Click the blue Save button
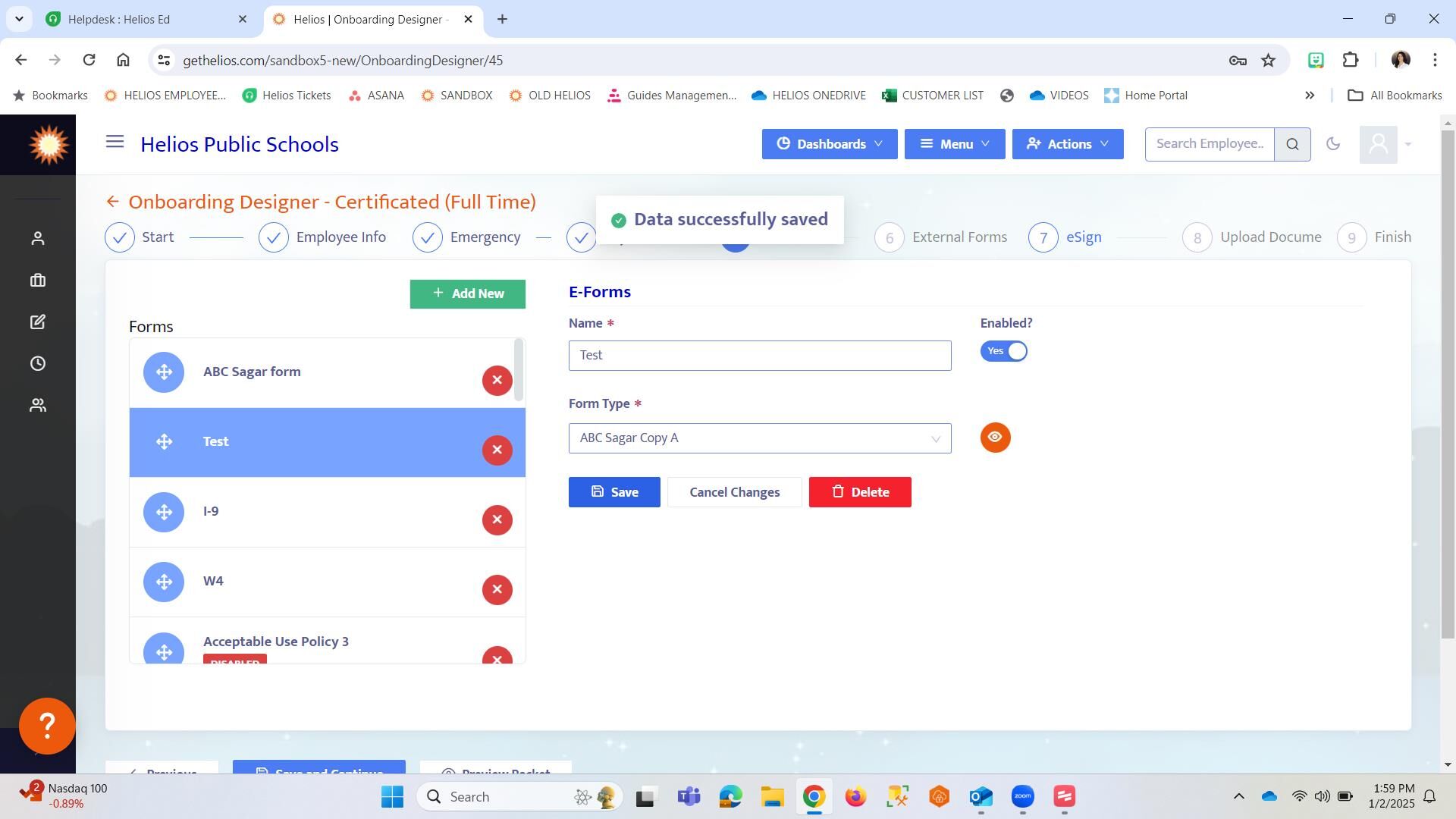Viewport: 1456px width, 819px height. (x=613, y=492)
